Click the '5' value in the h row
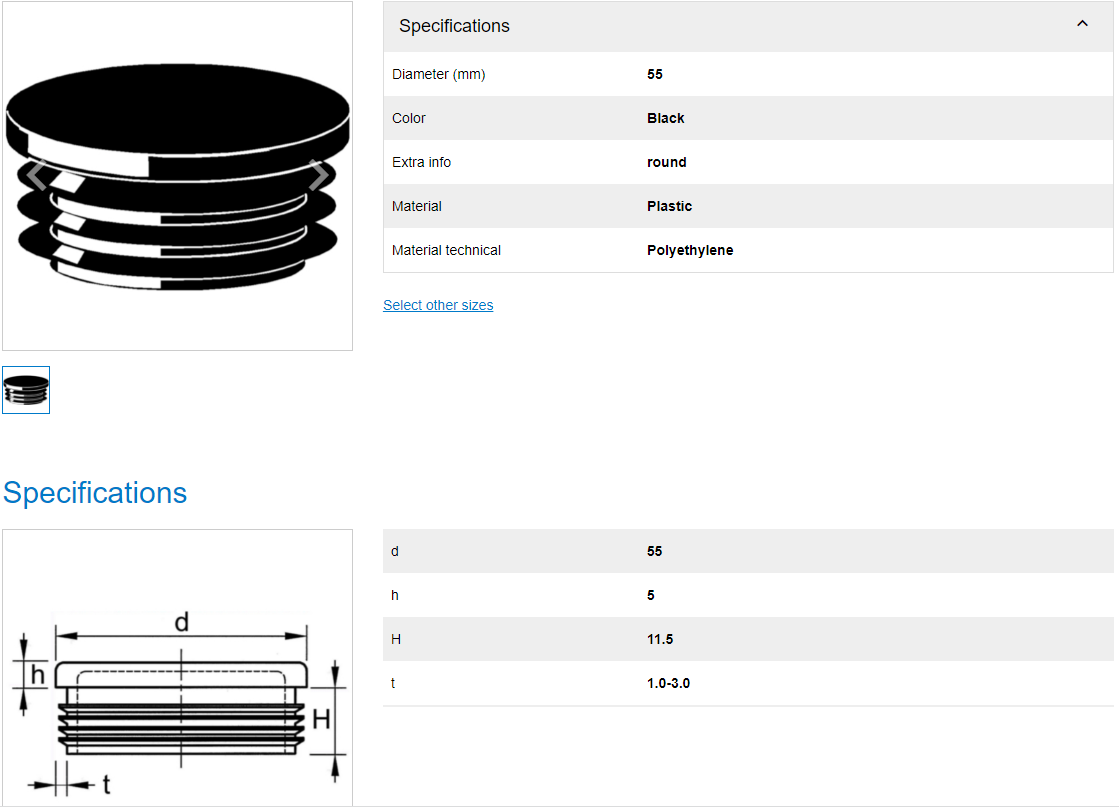Screen dimensions: 1119x811 pos(651,595)
